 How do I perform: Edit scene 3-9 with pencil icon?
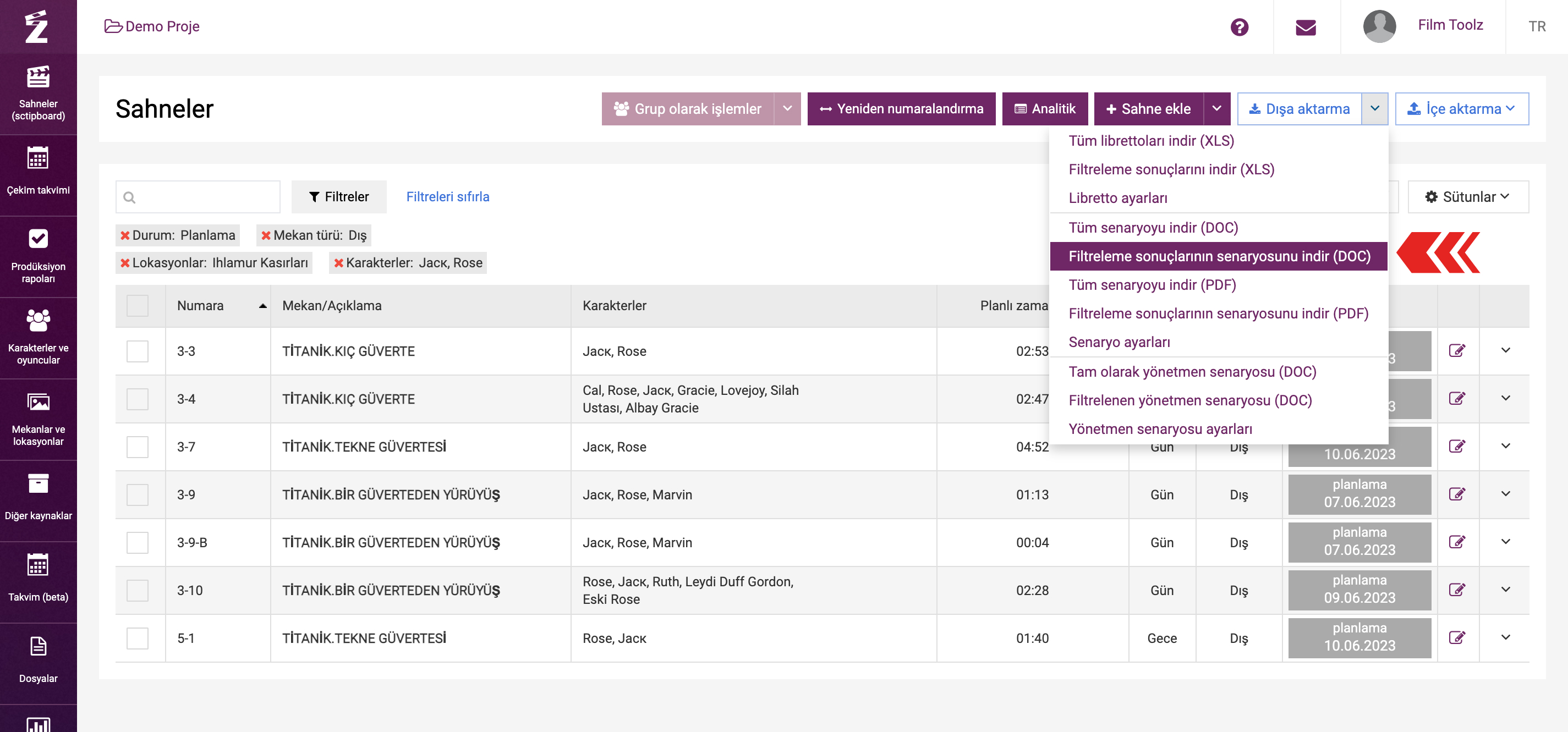[x=1457, y=494]
